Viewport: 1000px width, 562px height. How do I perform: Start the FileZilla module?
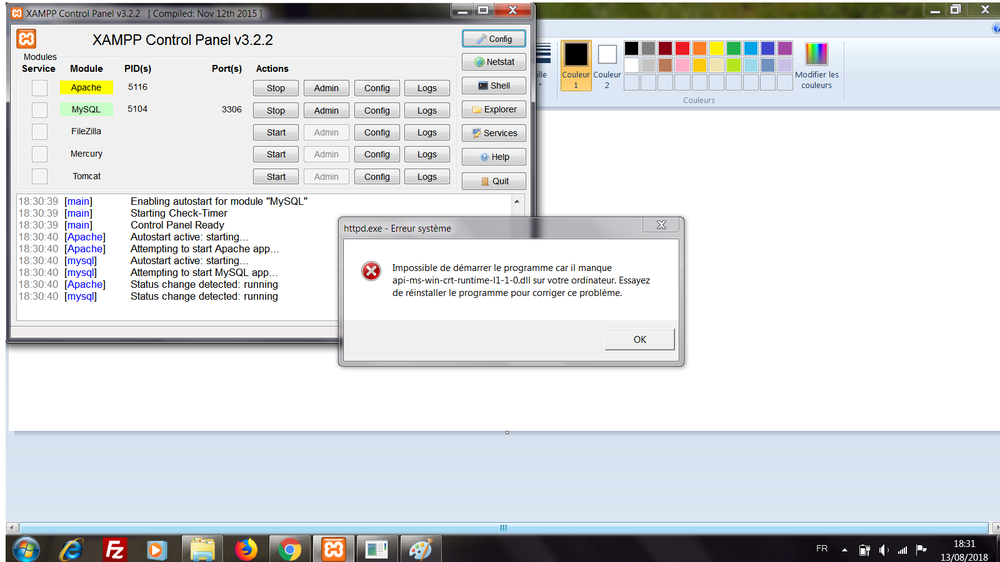pyautogui.click(x=276, y=133)
